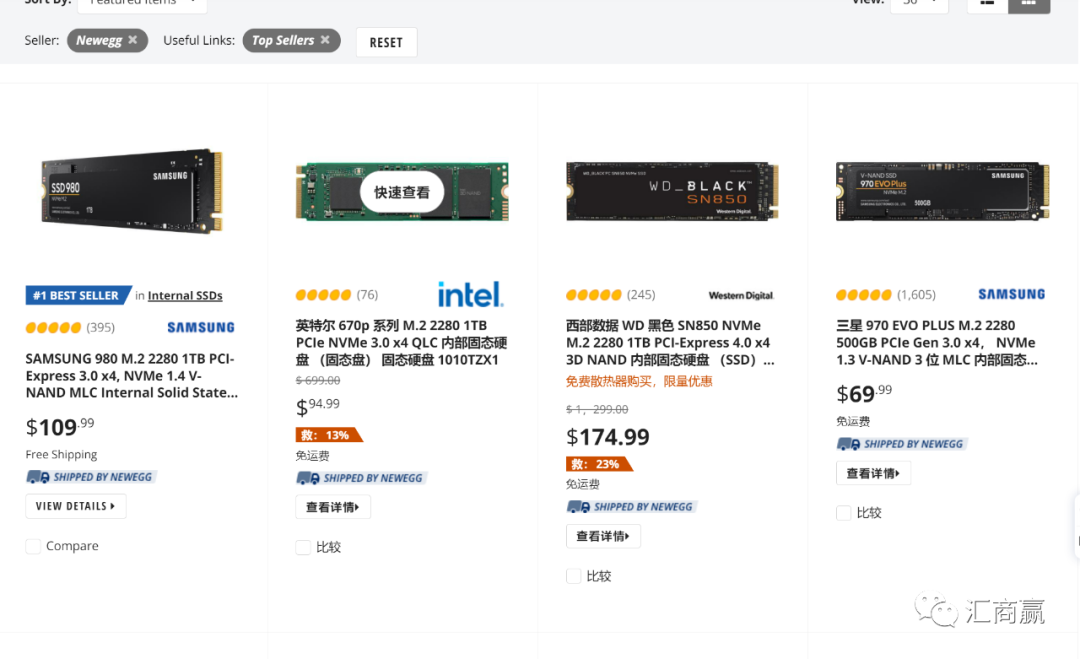Open the Internal SSDs category link
The image size is (1080, 659).
coord(185,296)
